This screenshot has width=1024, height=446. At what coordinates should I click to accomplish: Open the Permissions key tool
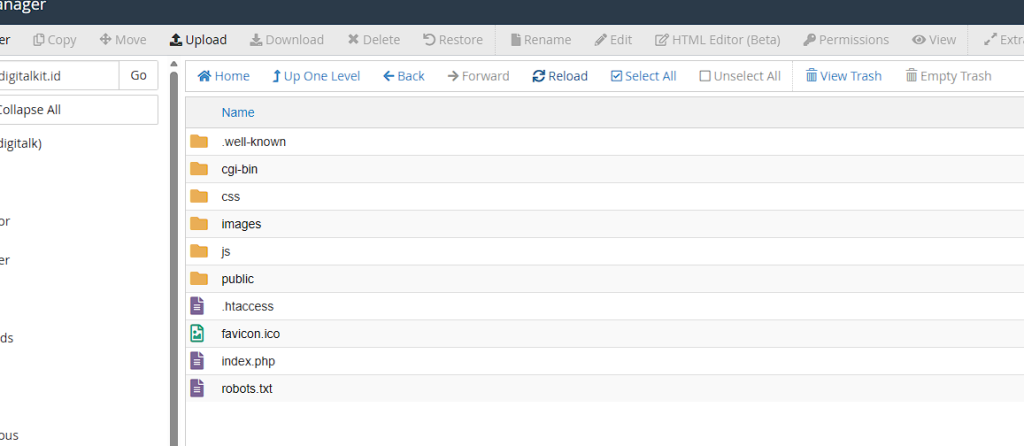810,40
